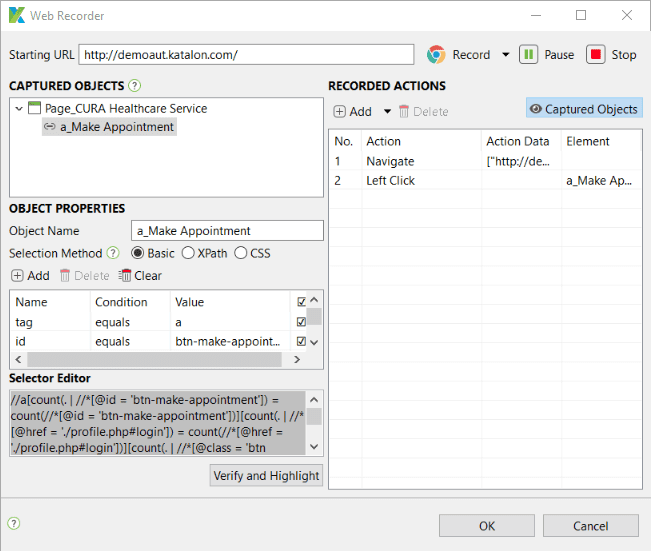Click the btn-make-appoint value cell
Screen dimensions: 651x551
pos(230,341)
